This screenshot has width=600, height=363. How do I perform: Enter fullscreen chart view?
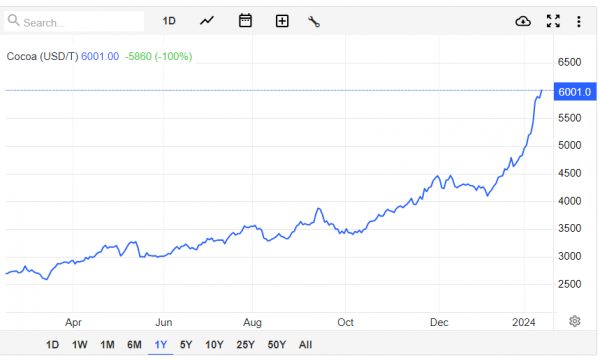point(553,21)
